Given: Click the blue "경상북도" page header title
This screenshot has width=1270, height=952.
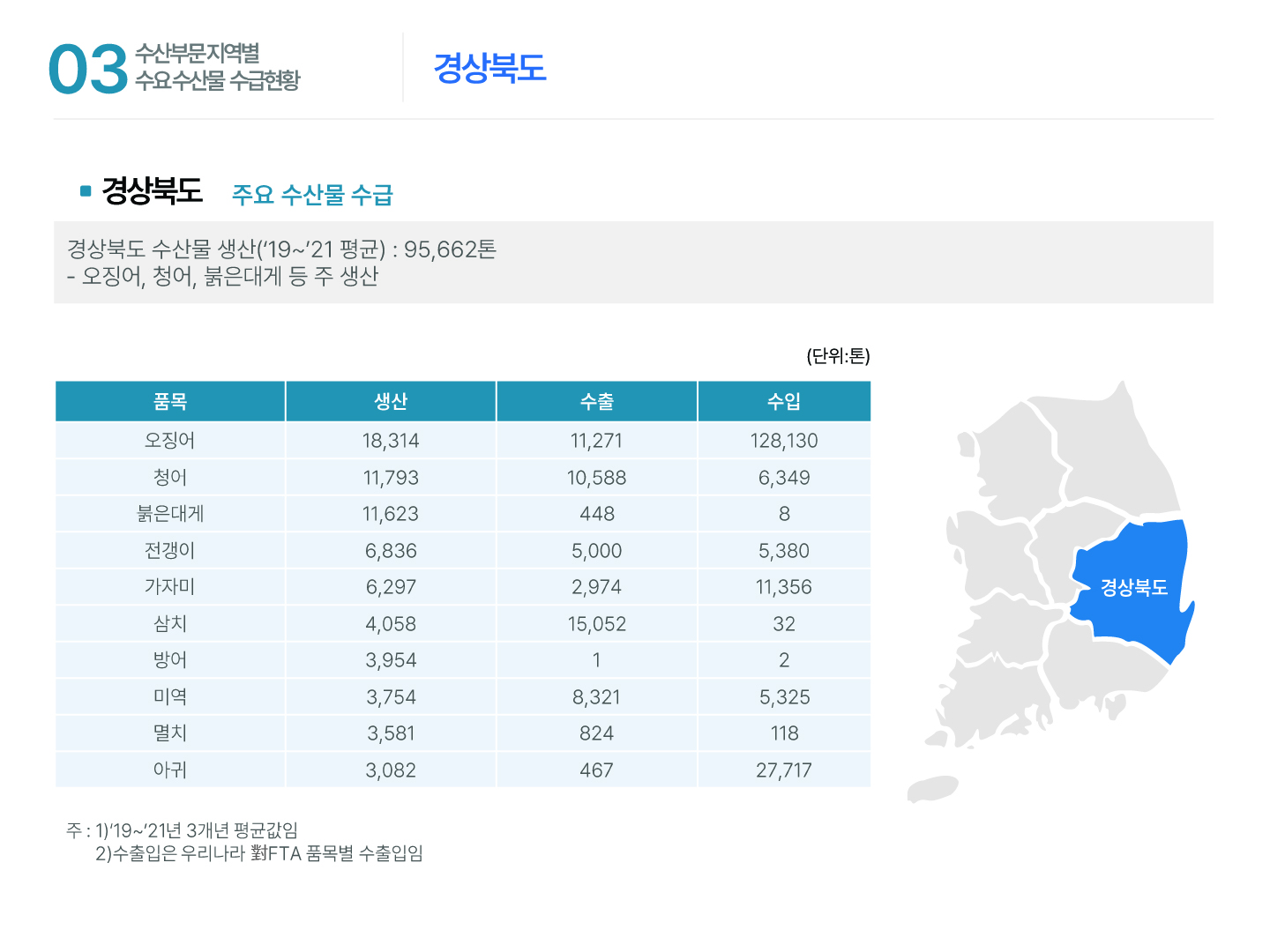Looking at the screenshot, I should click(x=490, y=68).
